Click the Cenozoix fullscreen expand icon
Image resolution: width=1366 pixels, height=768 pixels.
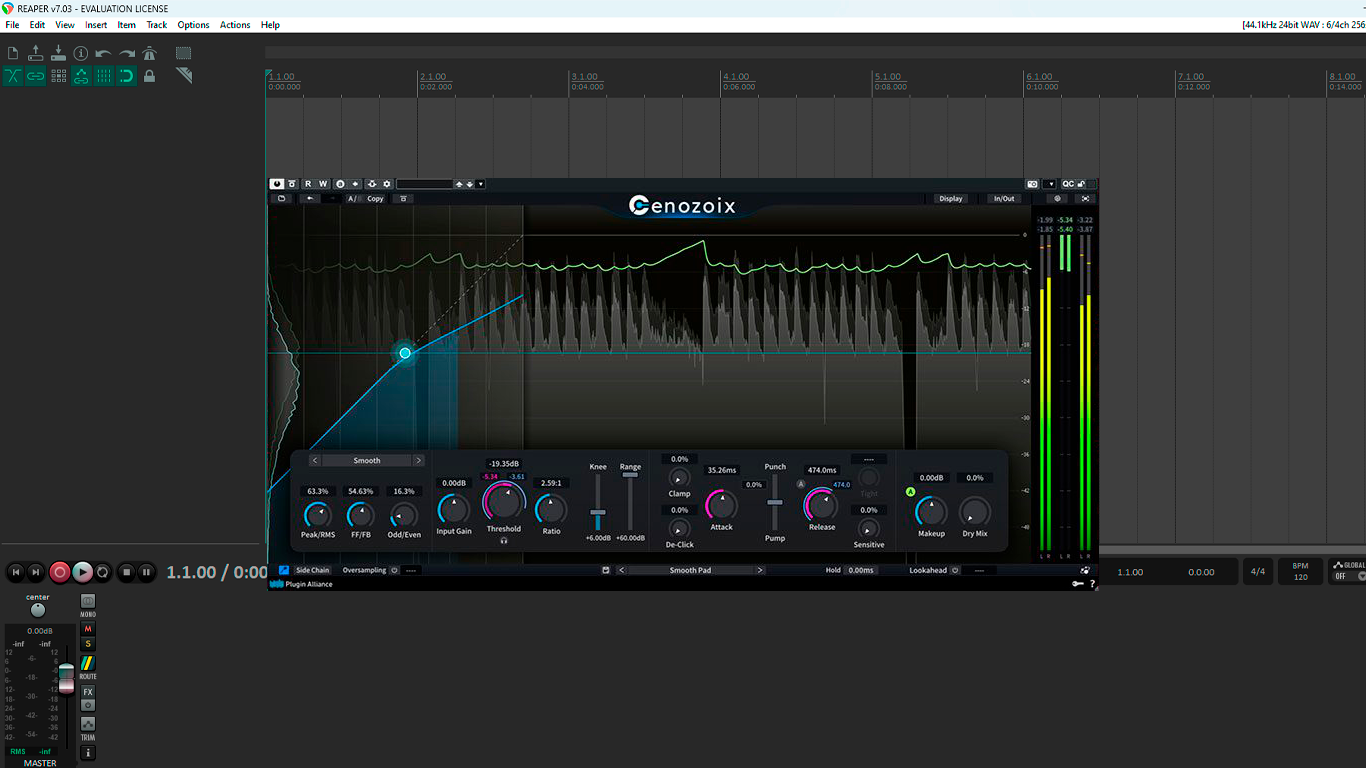pos(1086,198)
